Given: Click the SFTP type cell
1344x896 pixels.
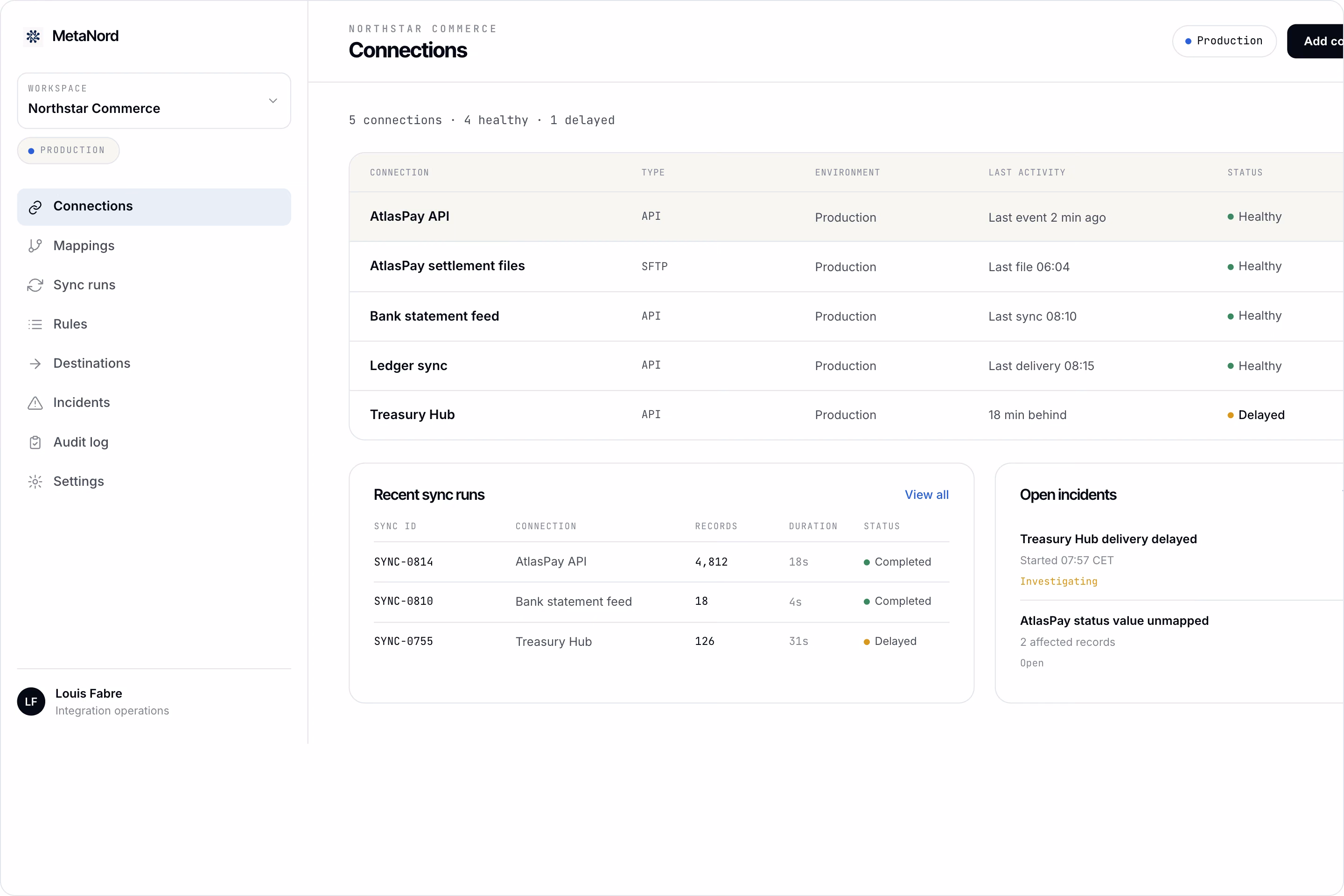Looking at the screenshot, I should pyautogui.click(x=654, y=266).
